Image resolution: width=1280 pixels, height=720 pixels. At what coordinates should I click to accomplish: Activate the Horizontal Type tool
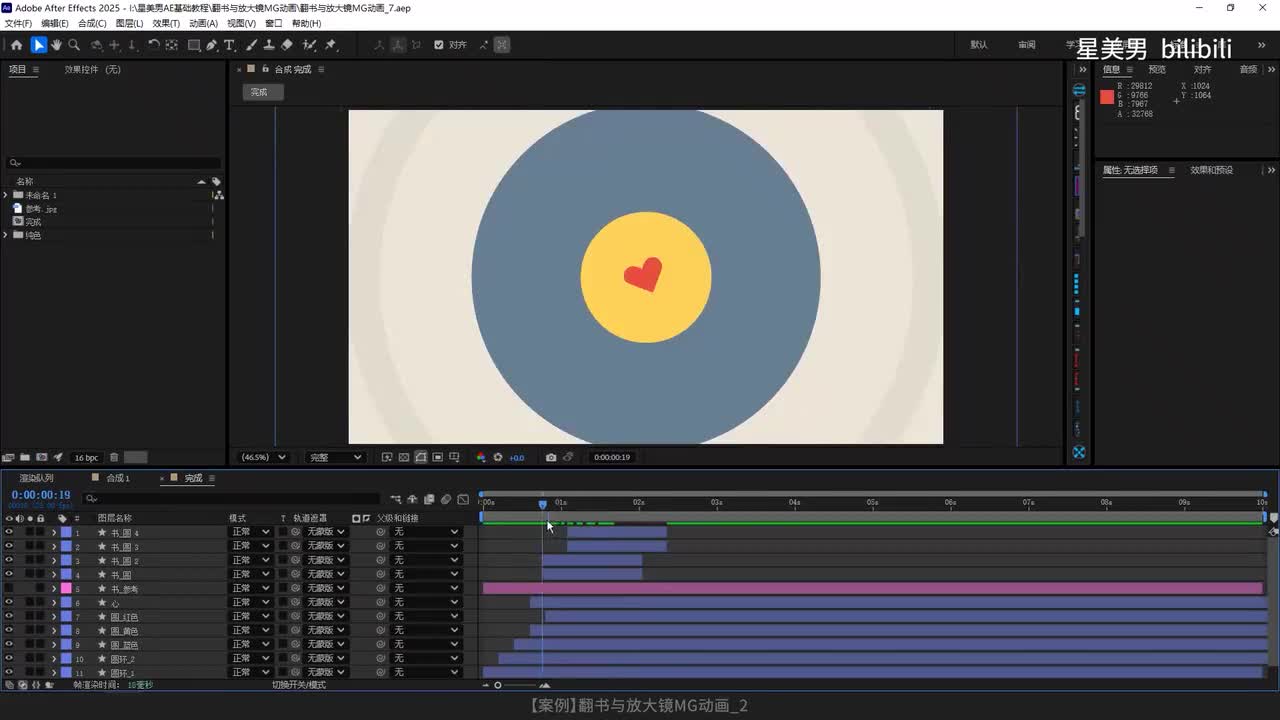point(229,45)
